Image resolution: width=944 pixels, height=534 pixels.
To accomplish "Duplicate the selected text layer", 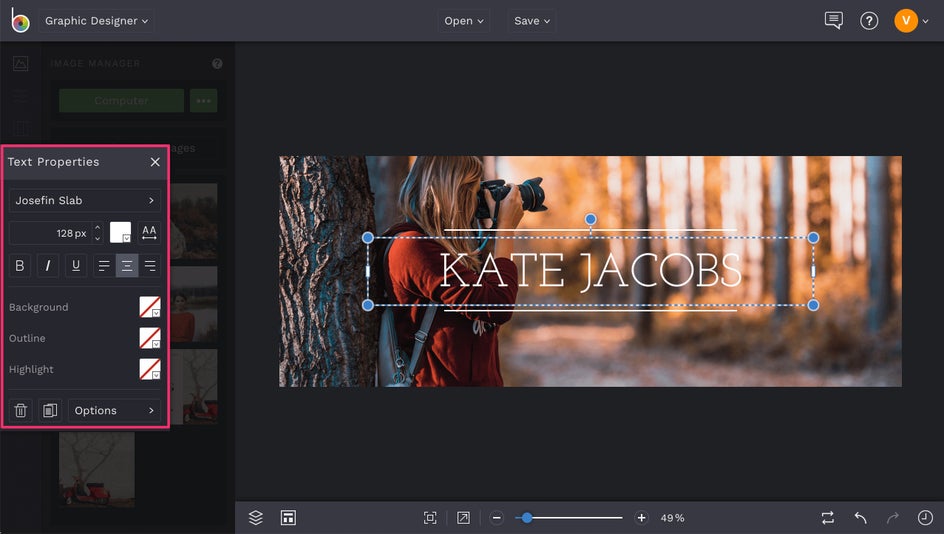I will [x=49, y=411].
